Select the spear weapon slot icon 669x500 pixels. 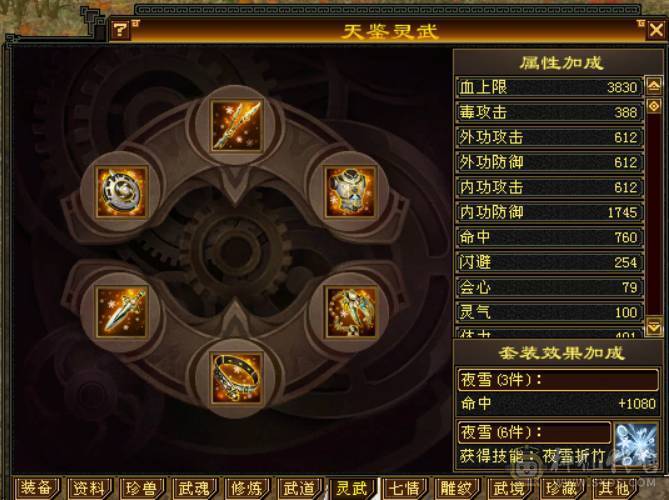[236, 126]
